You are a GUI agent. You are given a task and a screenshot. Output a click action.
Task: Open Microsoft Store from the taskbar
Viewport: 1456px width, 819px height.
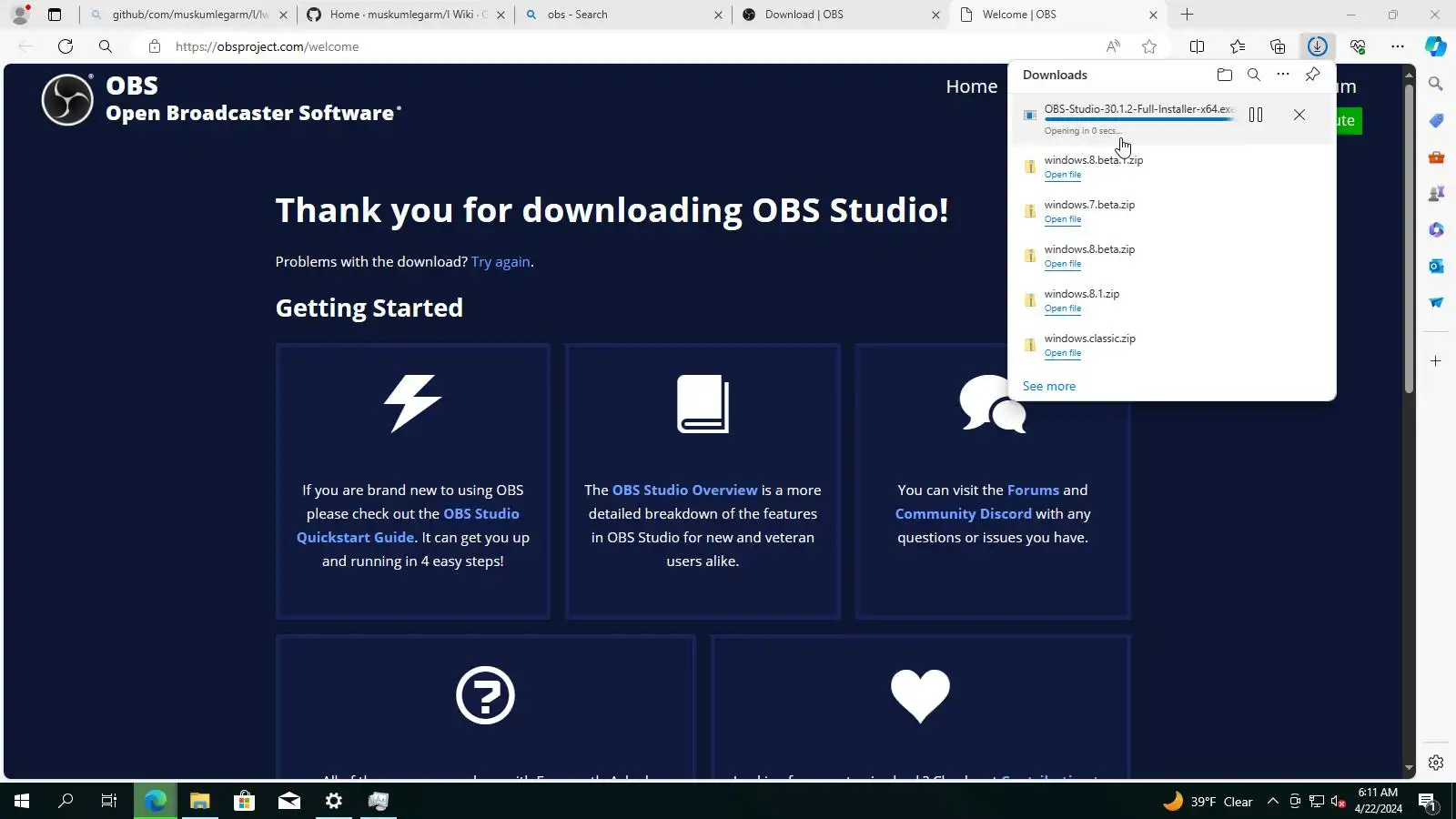click(244, 801)
